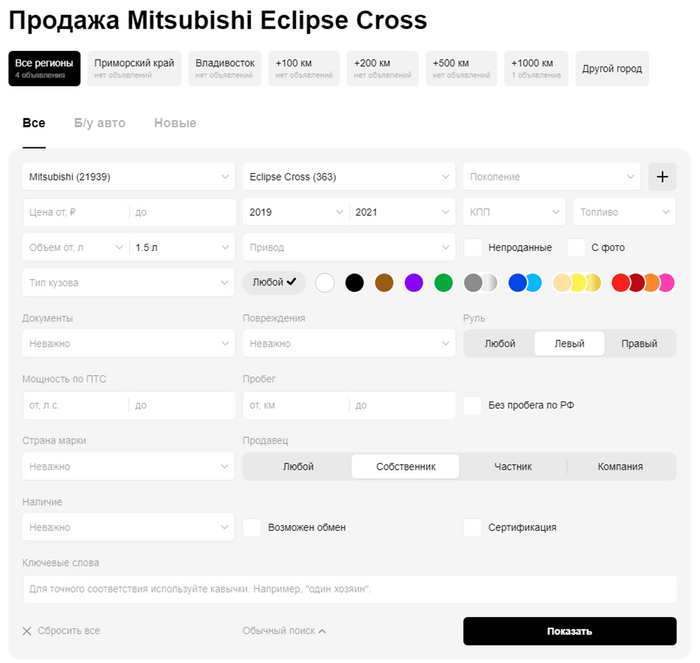Click the Другой город button
This screenshot has height=663, width=700.
coord(612,68)
